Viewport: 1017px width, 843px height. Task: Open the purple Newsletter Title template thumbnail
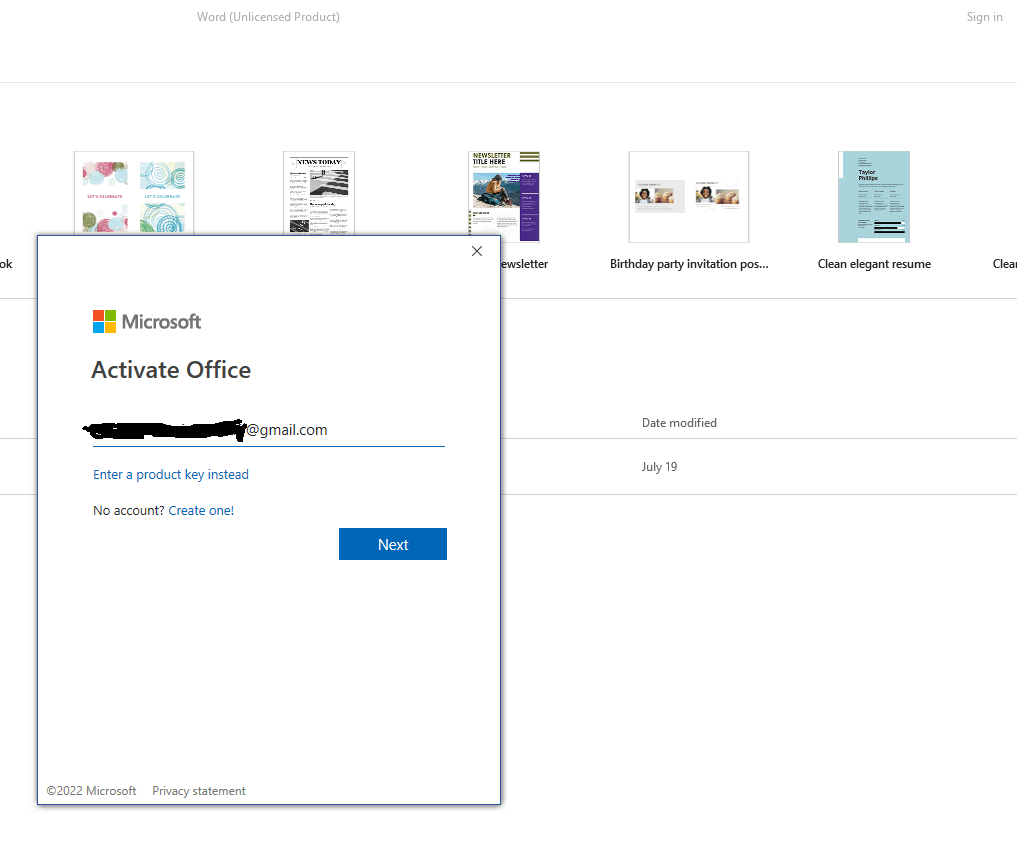point(504,196)
